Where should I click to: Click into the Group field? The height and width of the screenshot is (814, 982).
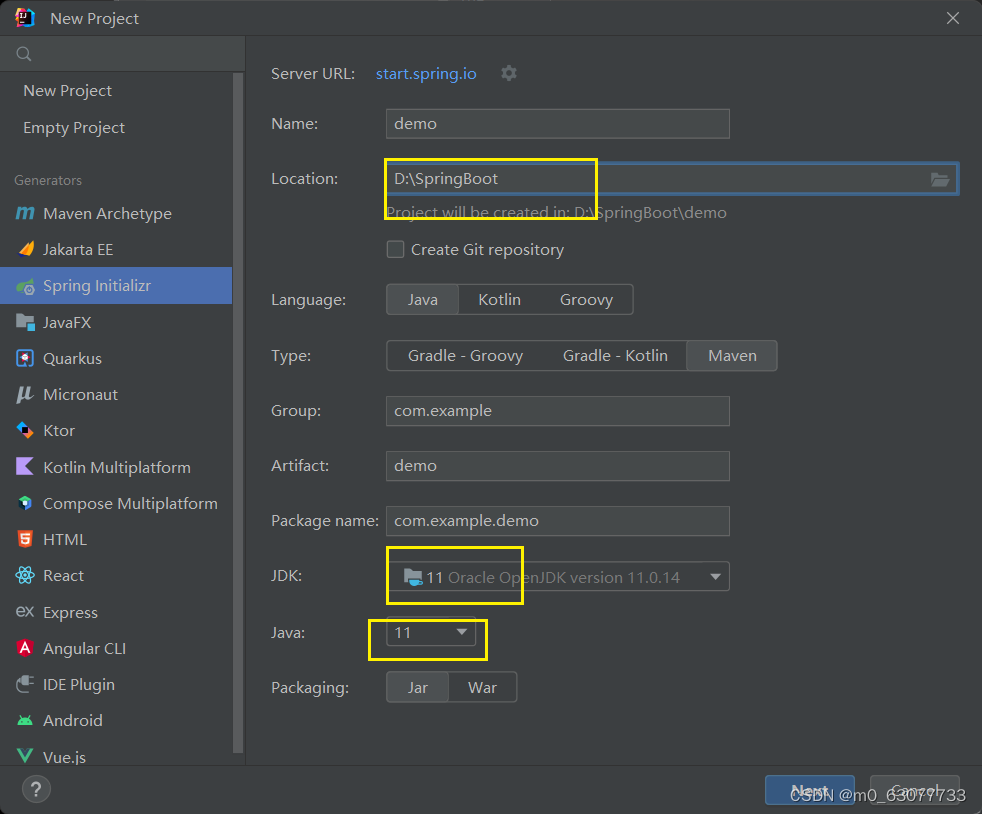tap(558, 411)
